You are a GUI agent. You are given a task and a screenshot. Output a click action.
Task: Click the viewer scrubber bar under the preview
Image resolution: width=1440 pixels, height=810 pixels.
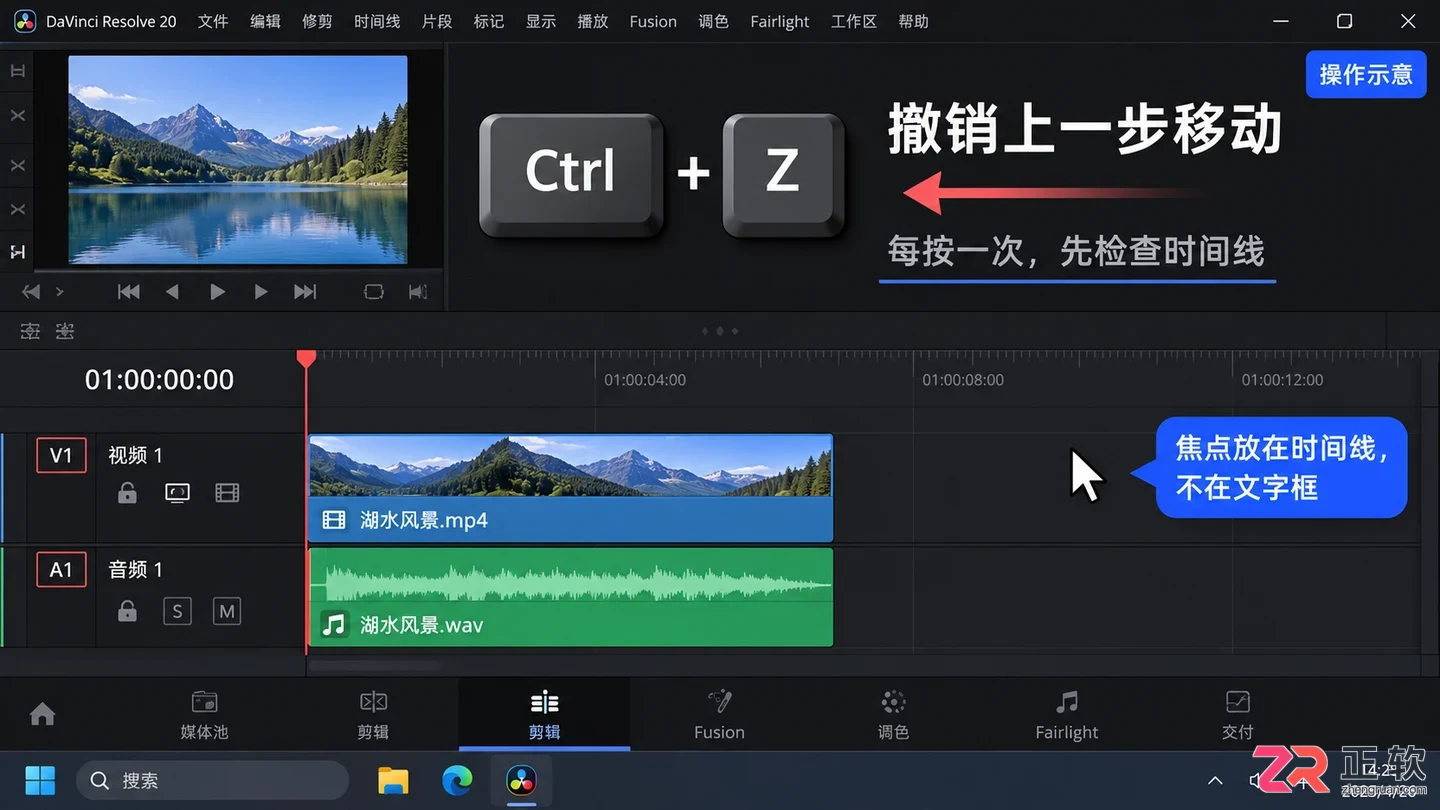[x=238, y=270]
